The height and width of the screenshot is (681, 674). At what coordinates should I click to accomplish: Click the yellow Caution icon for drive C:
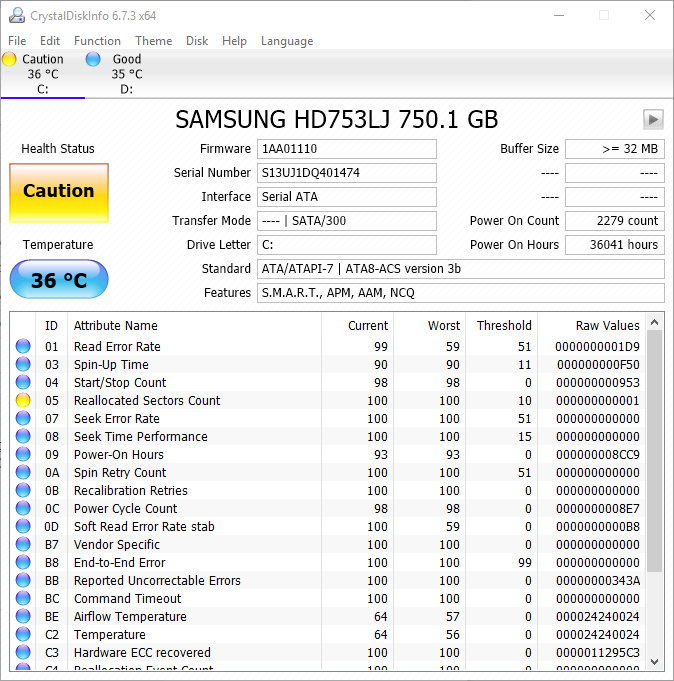click(9, 60)
